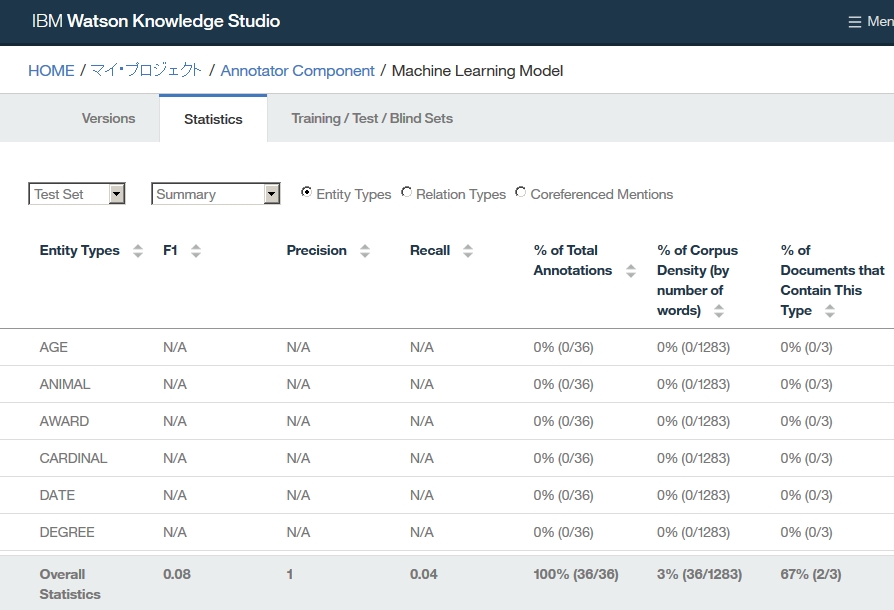
Task: Choose the Coreferenced Mentions radio button
Action: 521,193
